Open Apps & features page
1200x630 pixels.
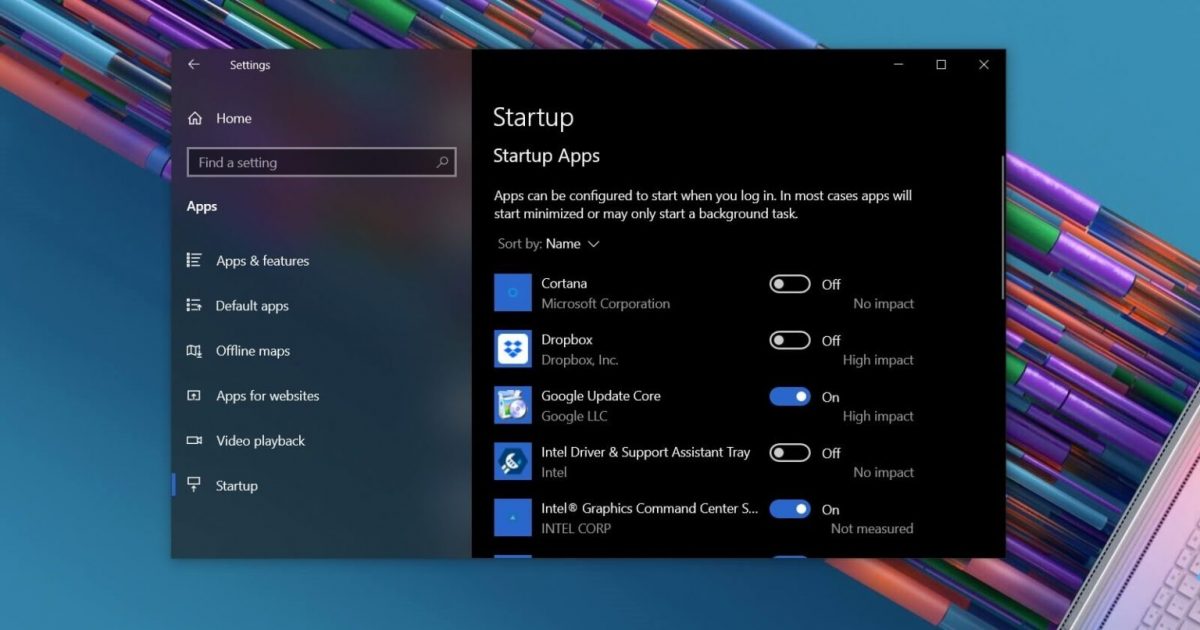tap(262, 261)
